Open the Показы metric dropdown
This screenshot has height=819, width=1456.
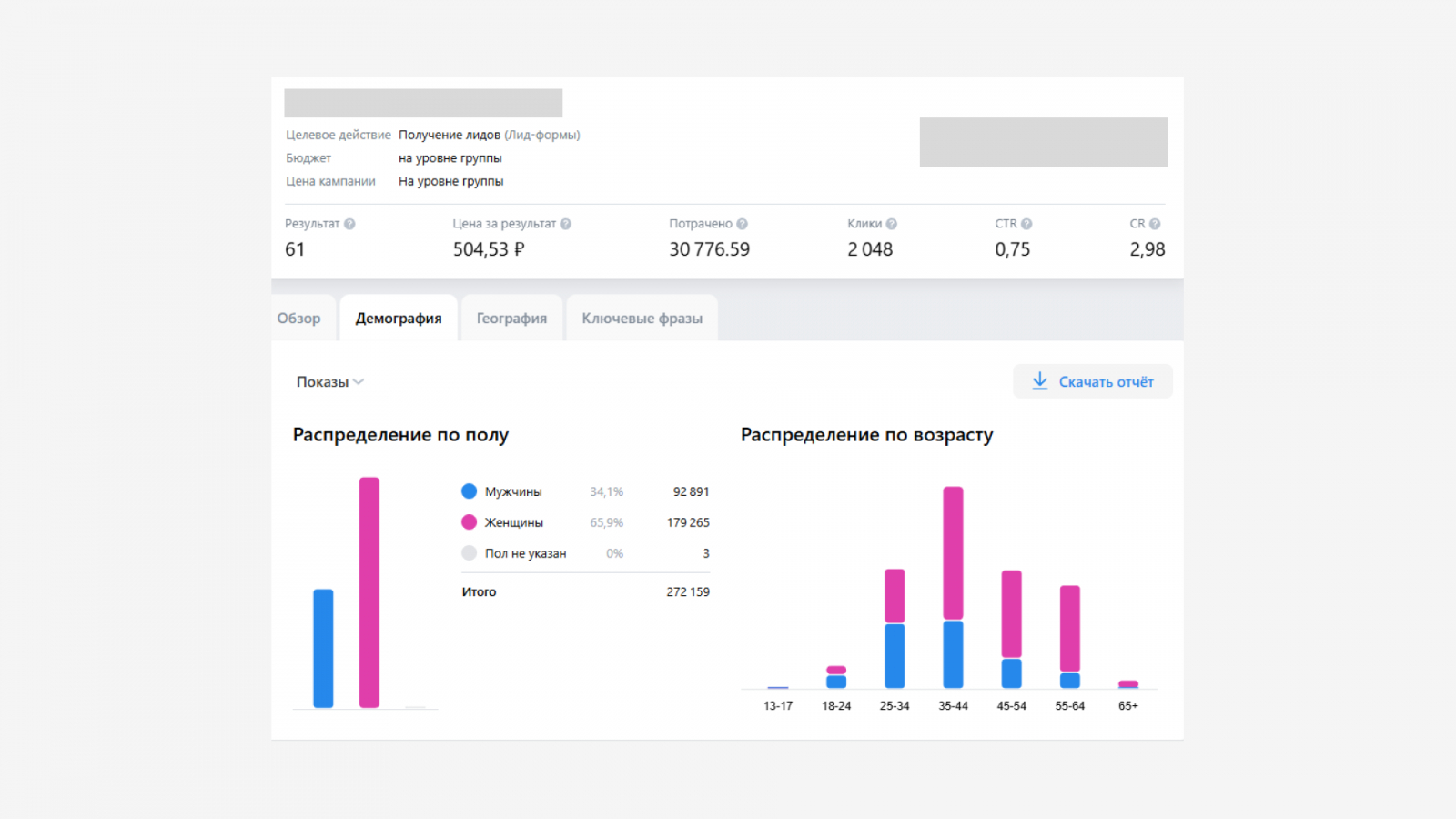330,382
